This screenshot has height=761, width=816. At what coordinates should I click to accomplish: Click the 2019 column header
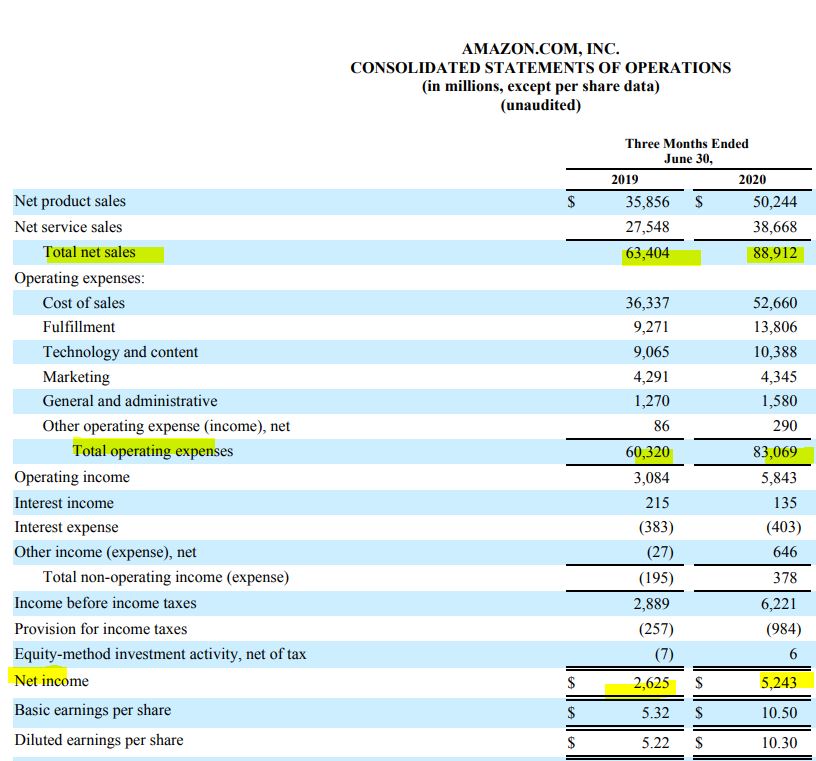tap(624, 180)
